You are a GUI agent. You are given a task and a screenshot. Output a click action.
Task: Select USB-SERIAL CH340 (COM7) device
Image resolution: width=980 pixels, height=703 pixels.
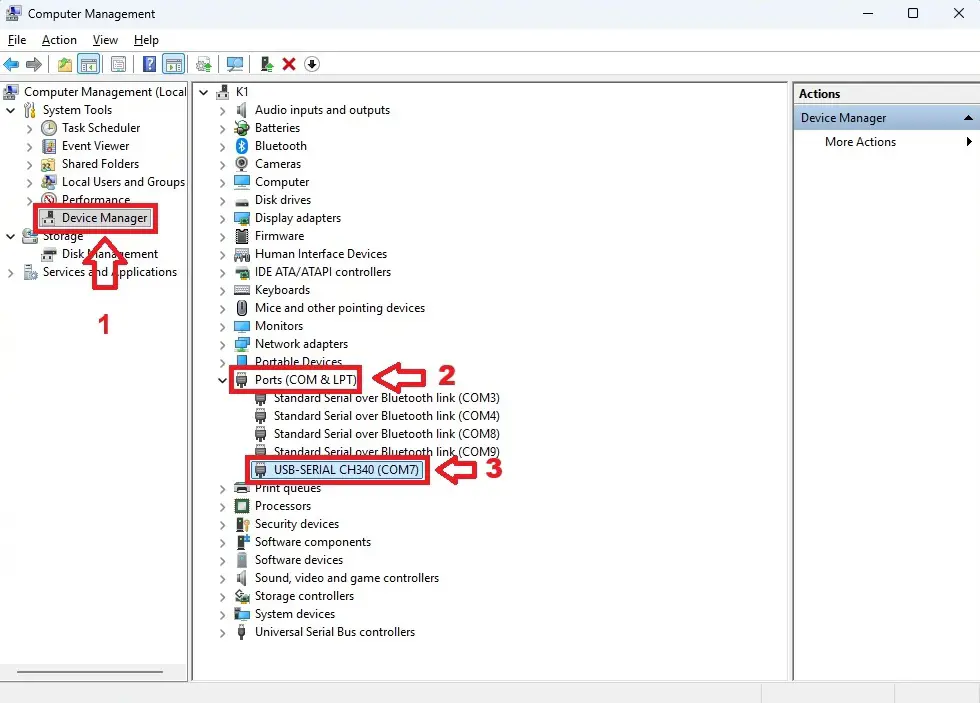(x=336, y=470)
